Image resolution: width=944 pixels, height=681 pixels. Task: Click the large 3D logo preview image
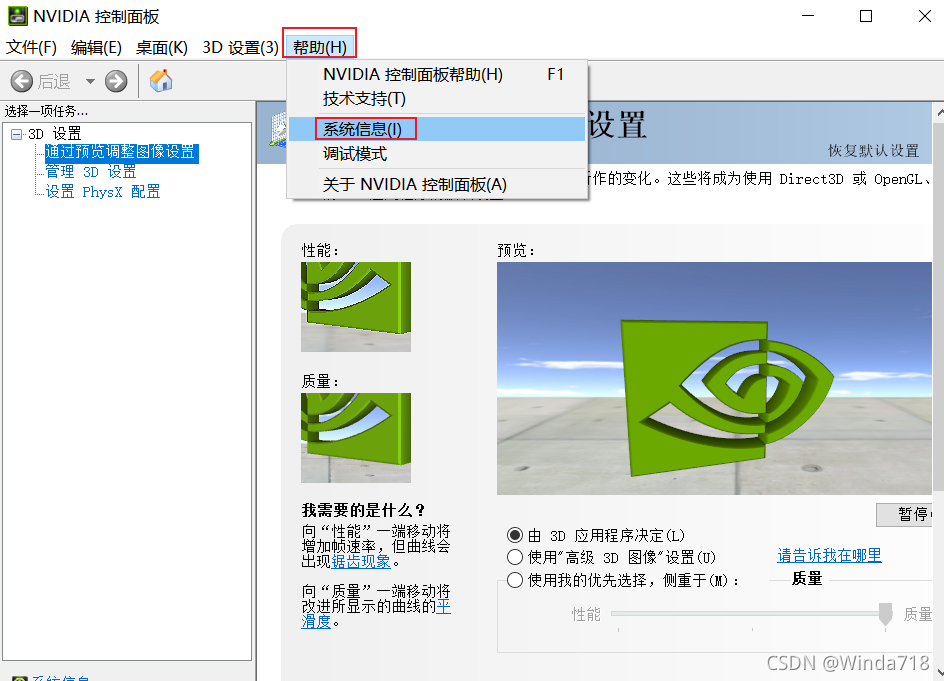[x=714, y=378]
